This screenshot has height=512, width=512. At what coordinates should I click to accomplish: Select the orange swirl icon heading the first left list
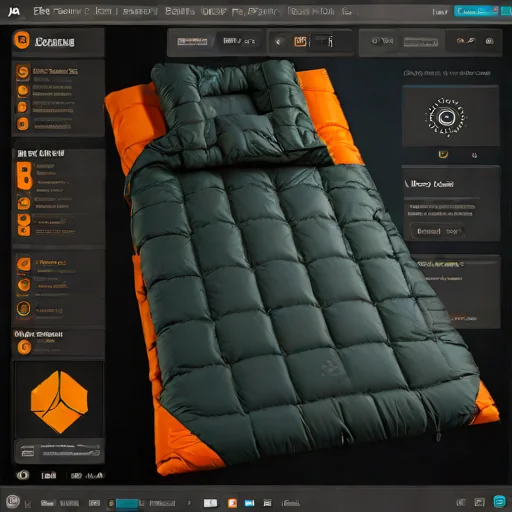[23, 72]
